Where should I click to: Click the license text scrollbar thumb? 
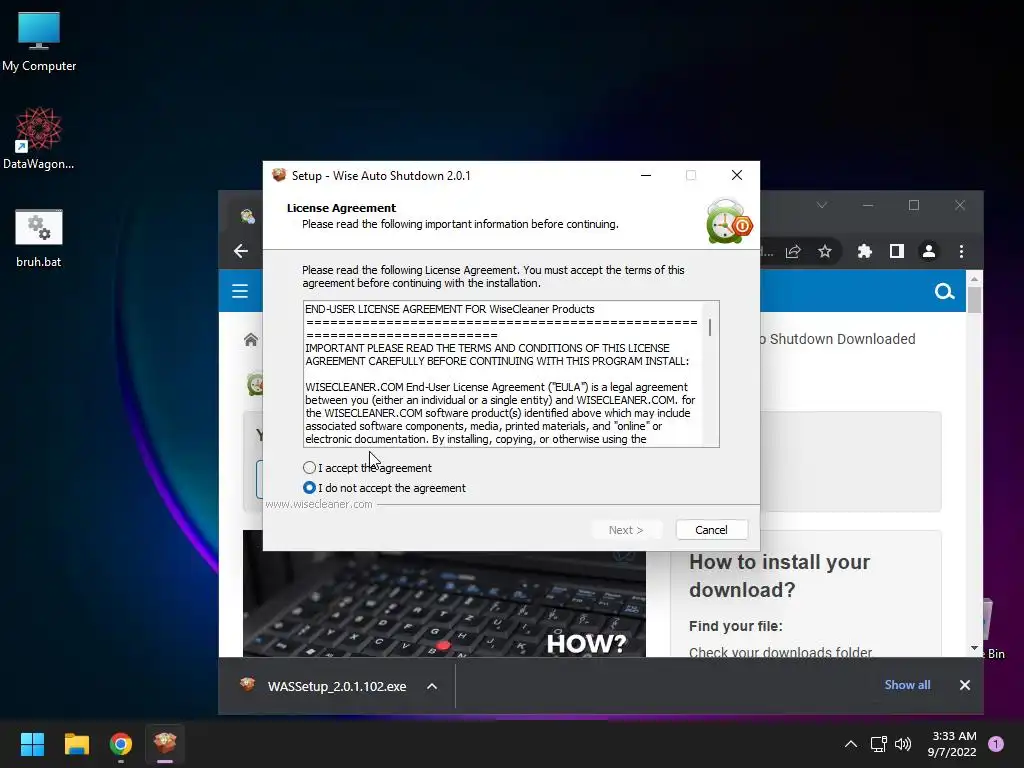point(710,327)
